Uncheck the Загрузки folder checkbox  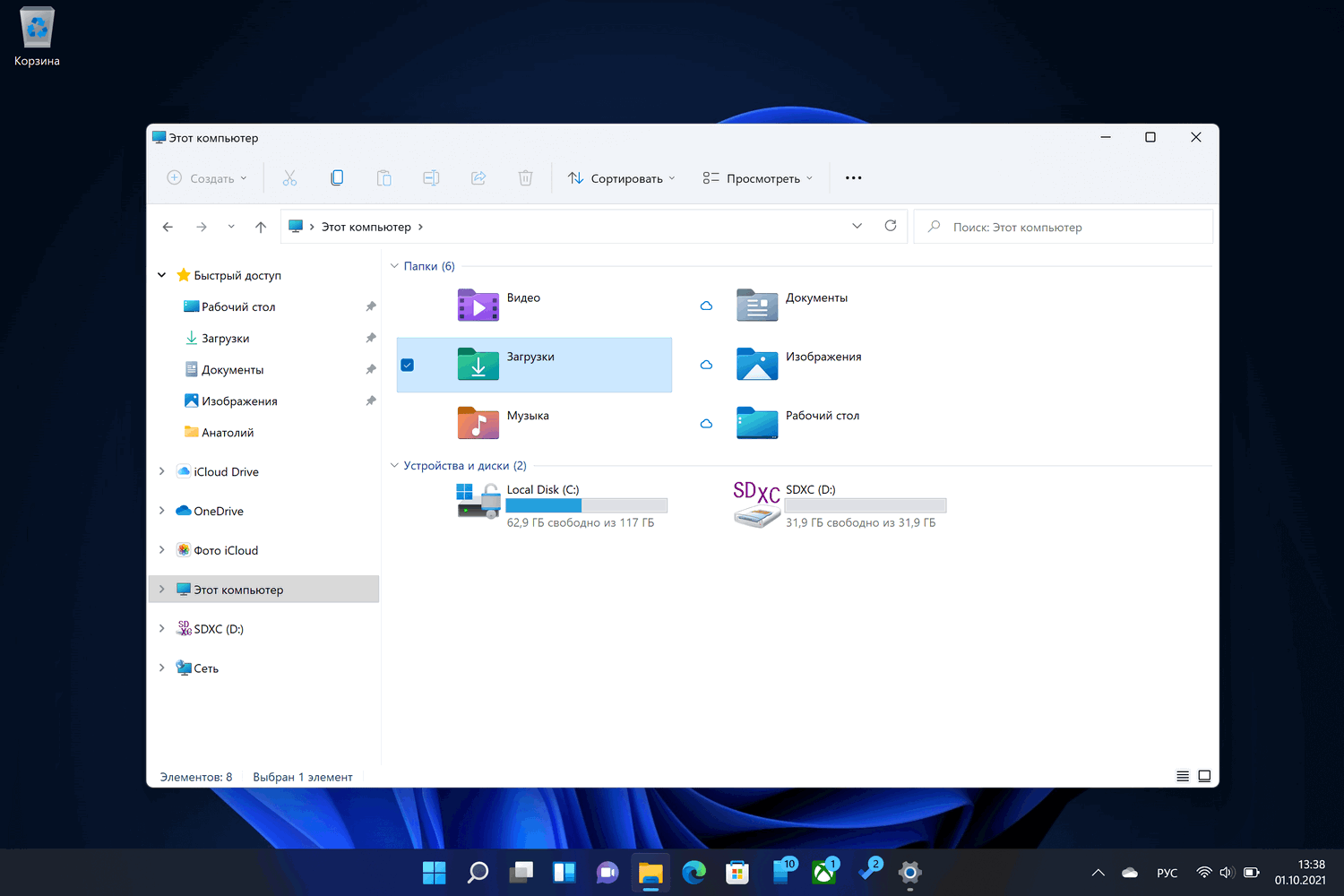[408, 365]
